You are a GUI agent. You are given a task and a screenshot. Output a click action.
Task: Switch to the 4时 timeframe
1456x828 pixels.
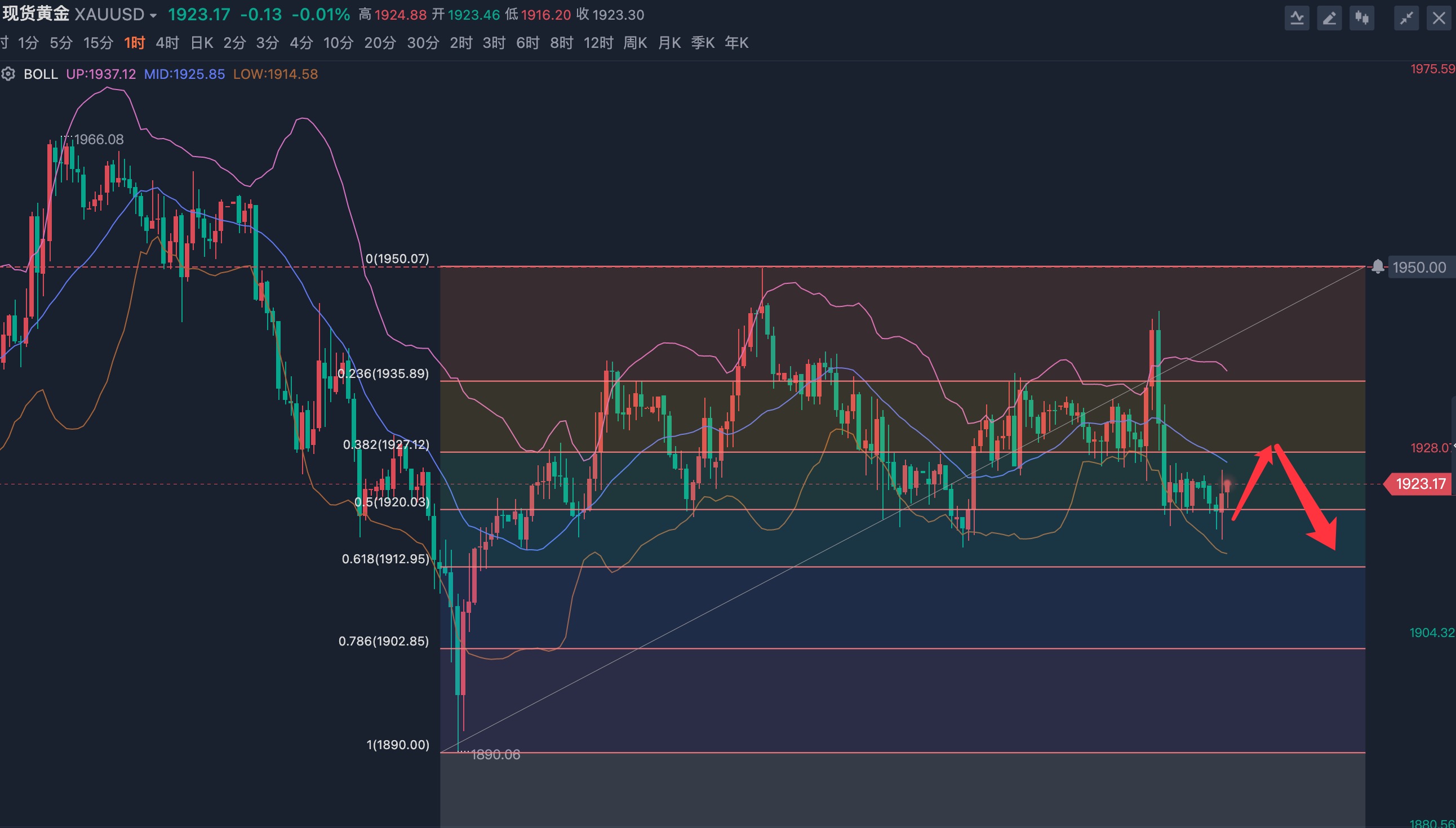[167, 43]
